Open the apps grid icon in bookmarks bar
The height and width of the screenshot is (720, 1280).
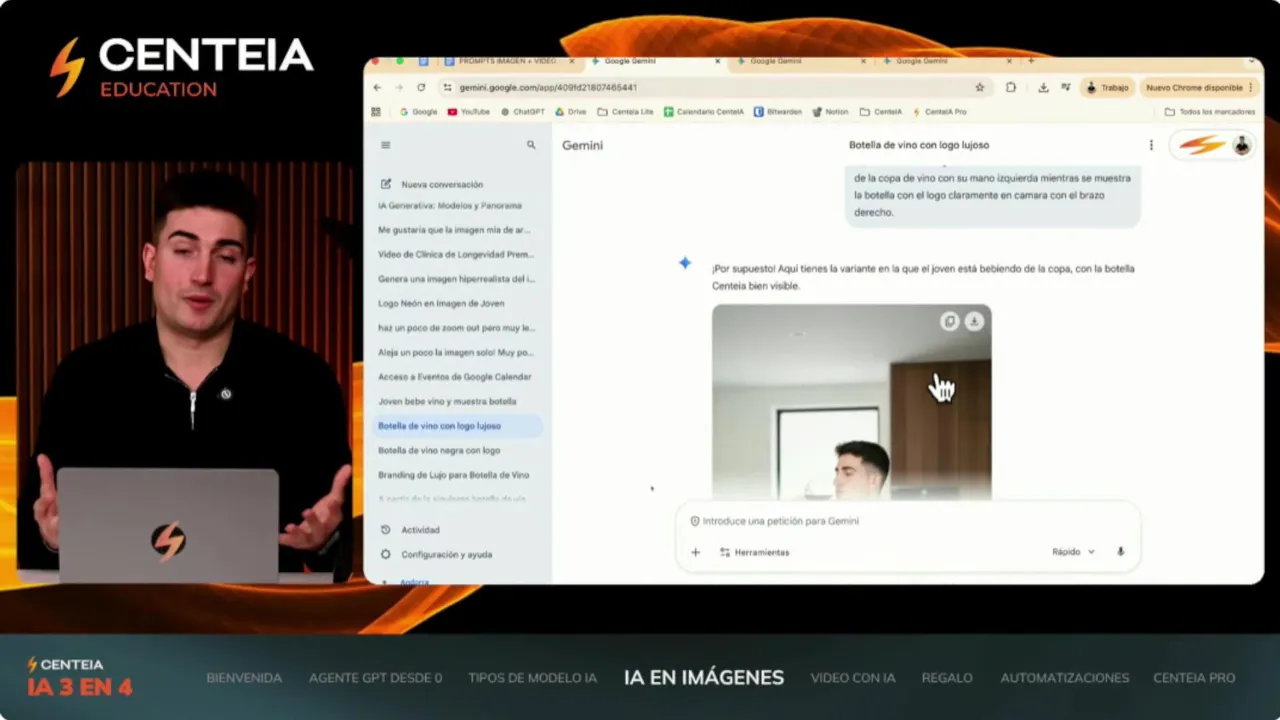[x=377, y=112]
